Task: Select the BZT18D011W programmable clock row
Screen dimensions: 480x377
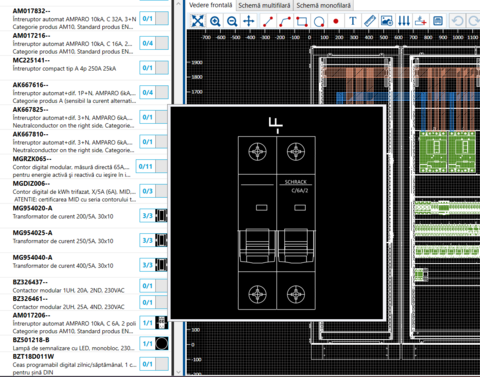Action: pos(85,364)
